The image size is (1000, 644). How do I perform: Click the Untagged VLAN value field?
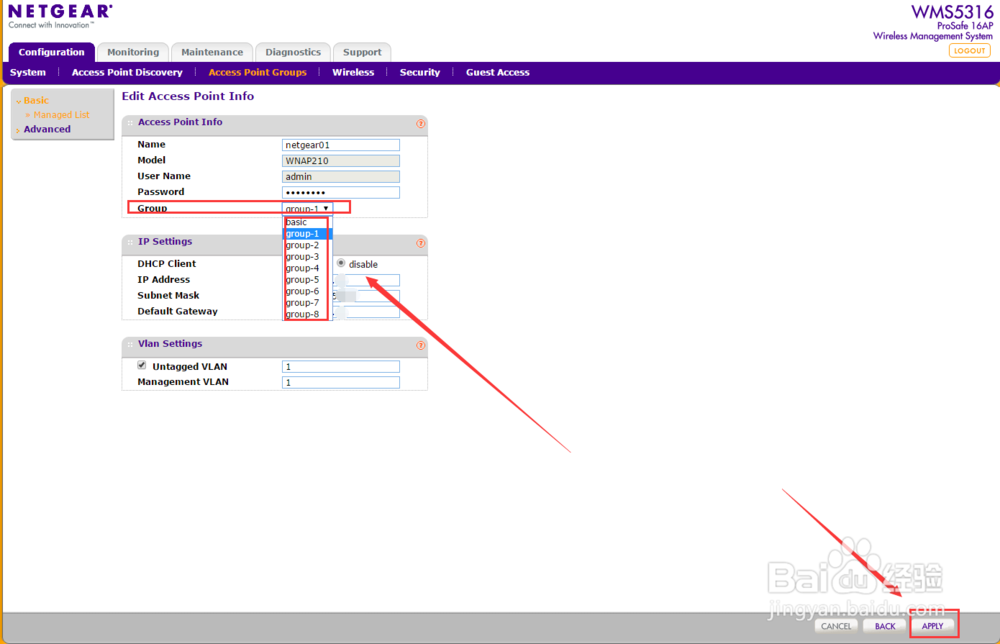(x=341, y=367)
